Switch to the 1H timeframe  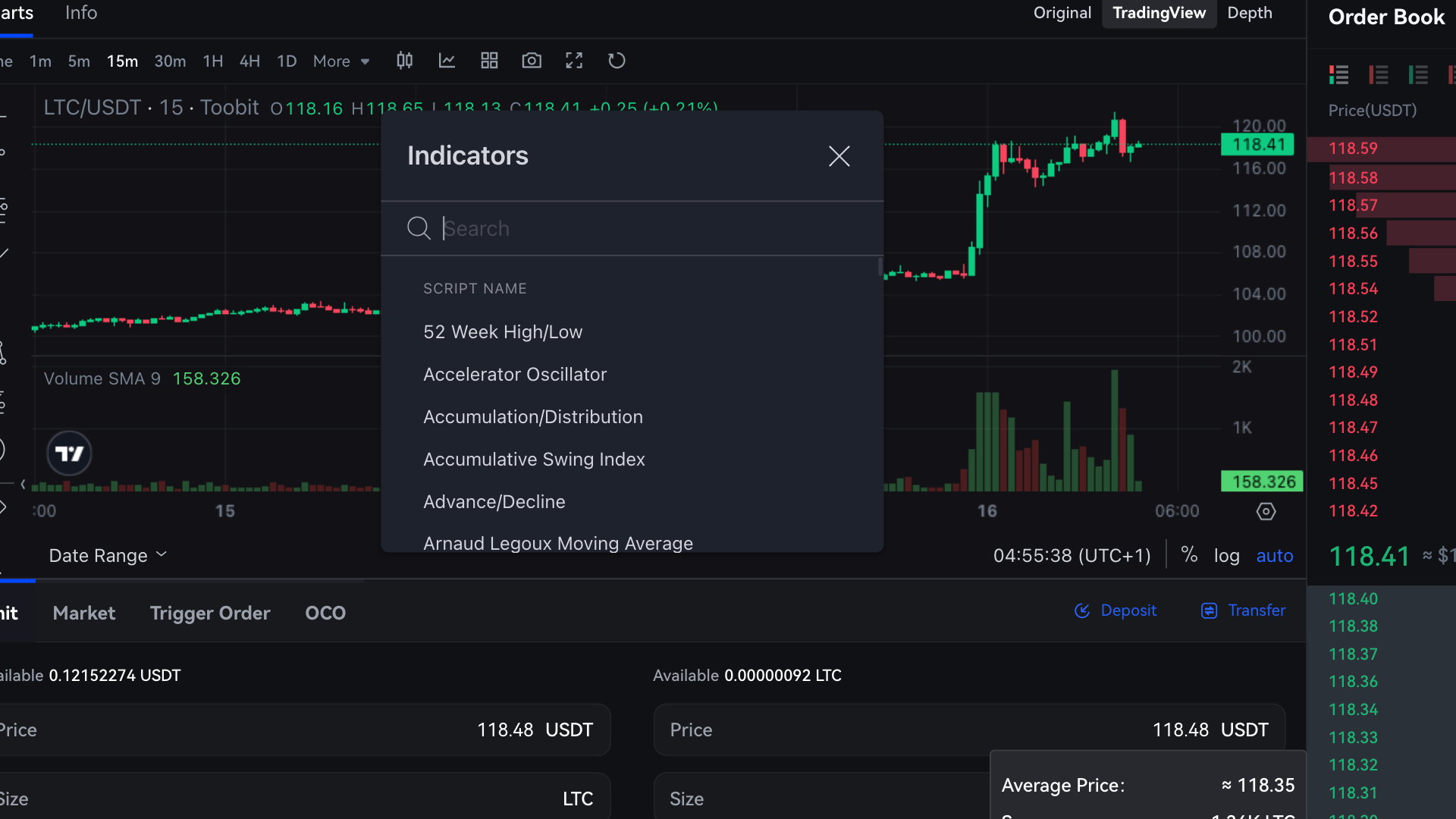213,61
